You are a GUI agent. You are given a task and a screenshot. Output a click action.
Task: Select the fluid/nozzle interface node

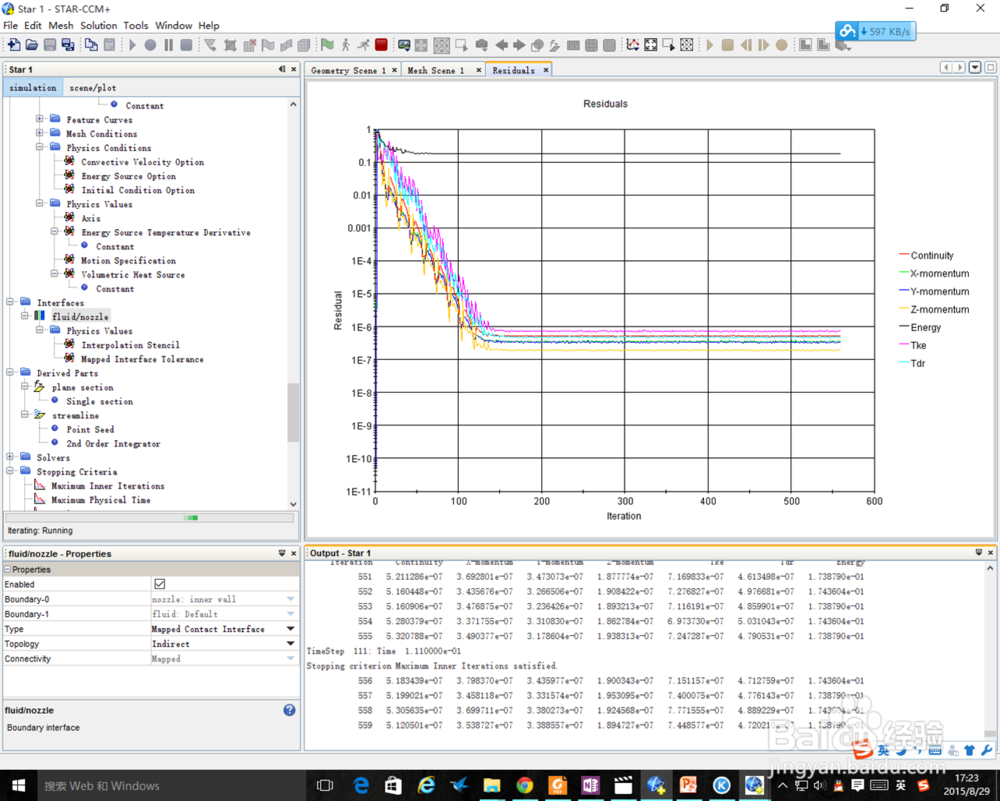[x=80, y=316]
